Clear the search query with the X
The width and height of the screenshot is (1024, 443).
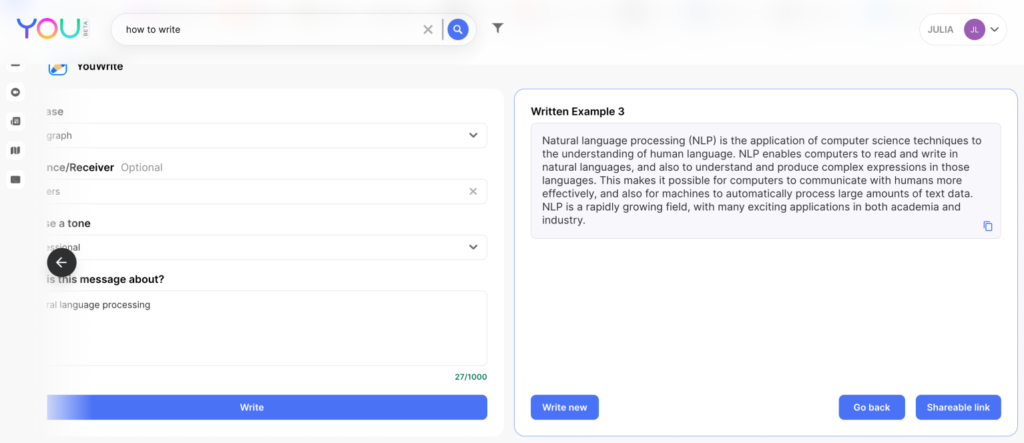click(x=428, y=29)
